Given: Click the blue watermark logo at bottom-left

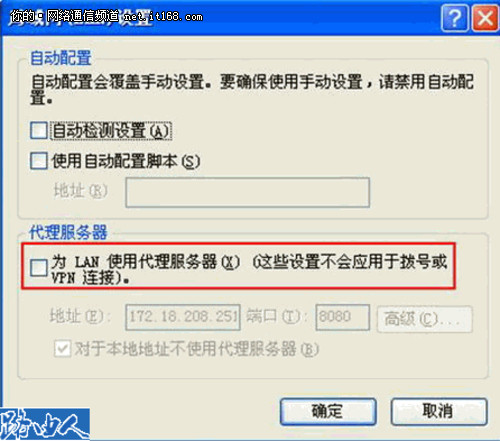Looking at the screenshot, I should (x=44, y=424).
